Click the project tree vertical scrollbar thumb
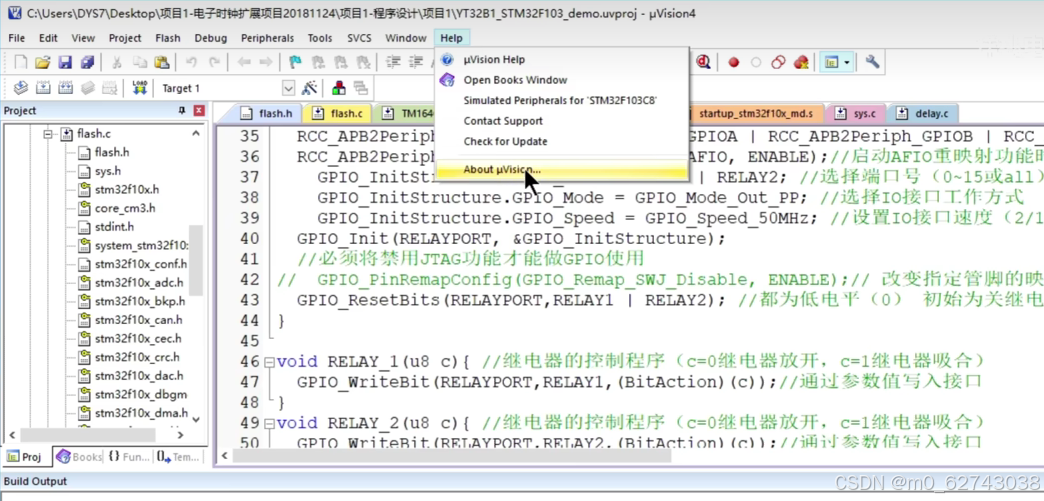Screen dimensions: 1044x501 [196, 260]
